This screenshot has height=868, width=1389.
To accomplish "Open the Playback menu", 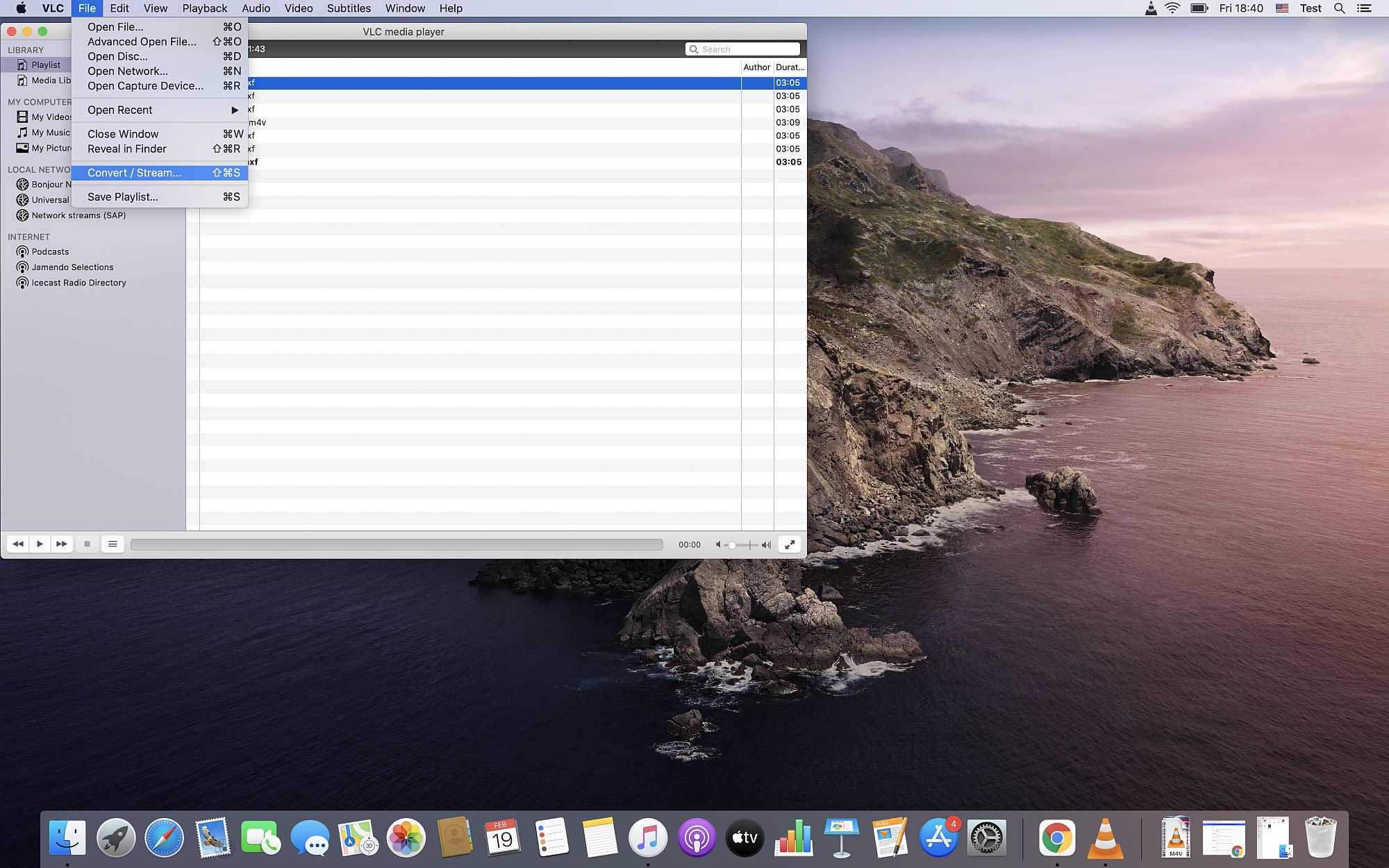I will 204,8.
